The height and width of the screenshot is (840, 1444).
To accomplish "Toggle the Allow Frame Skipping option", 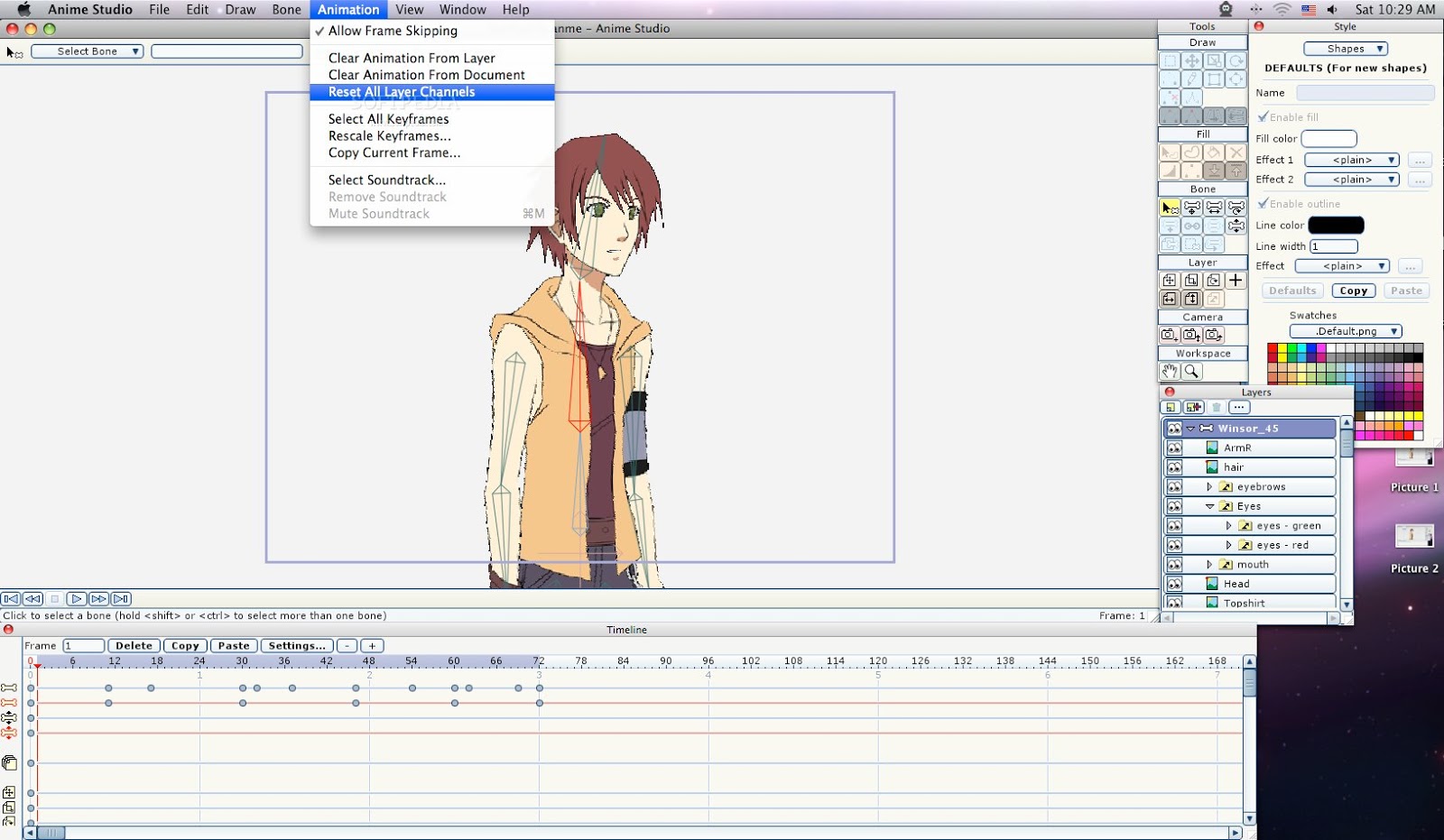I will [393, 31].
